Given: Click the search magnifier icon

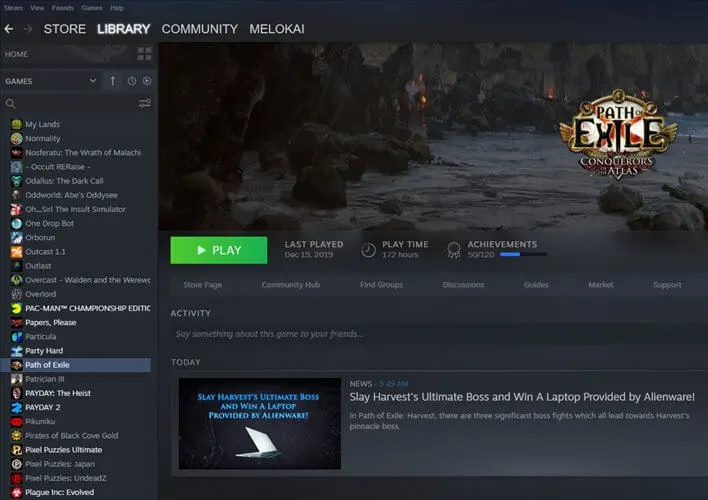Looking at the screenshot, I should tap(11, 103).
